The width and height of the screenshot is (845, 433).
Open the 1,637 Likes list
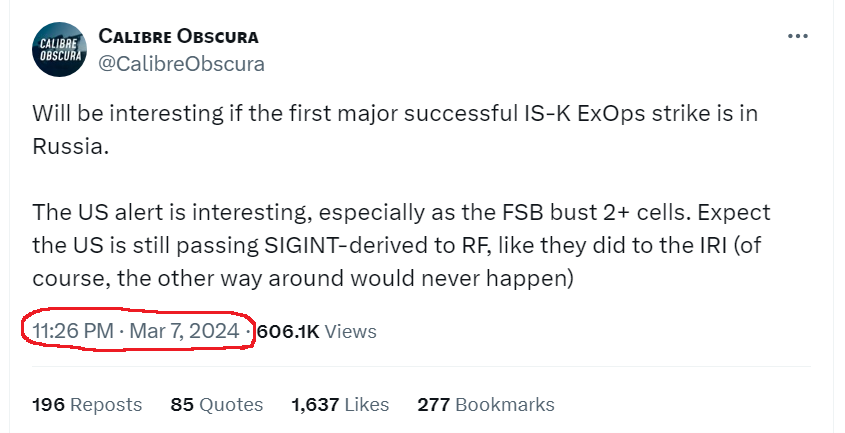click(340, 404)
